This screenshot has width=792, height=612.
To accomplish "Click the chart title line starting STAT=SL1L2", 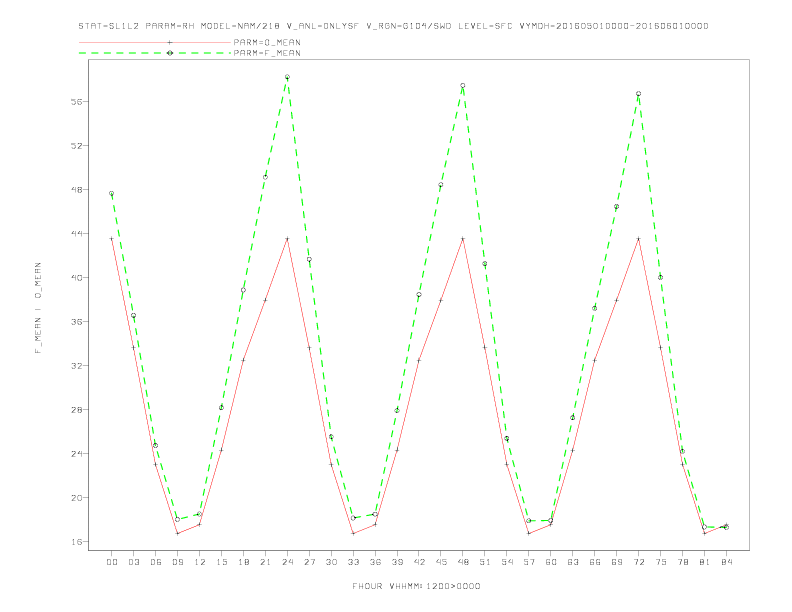I will pos(393,26).
